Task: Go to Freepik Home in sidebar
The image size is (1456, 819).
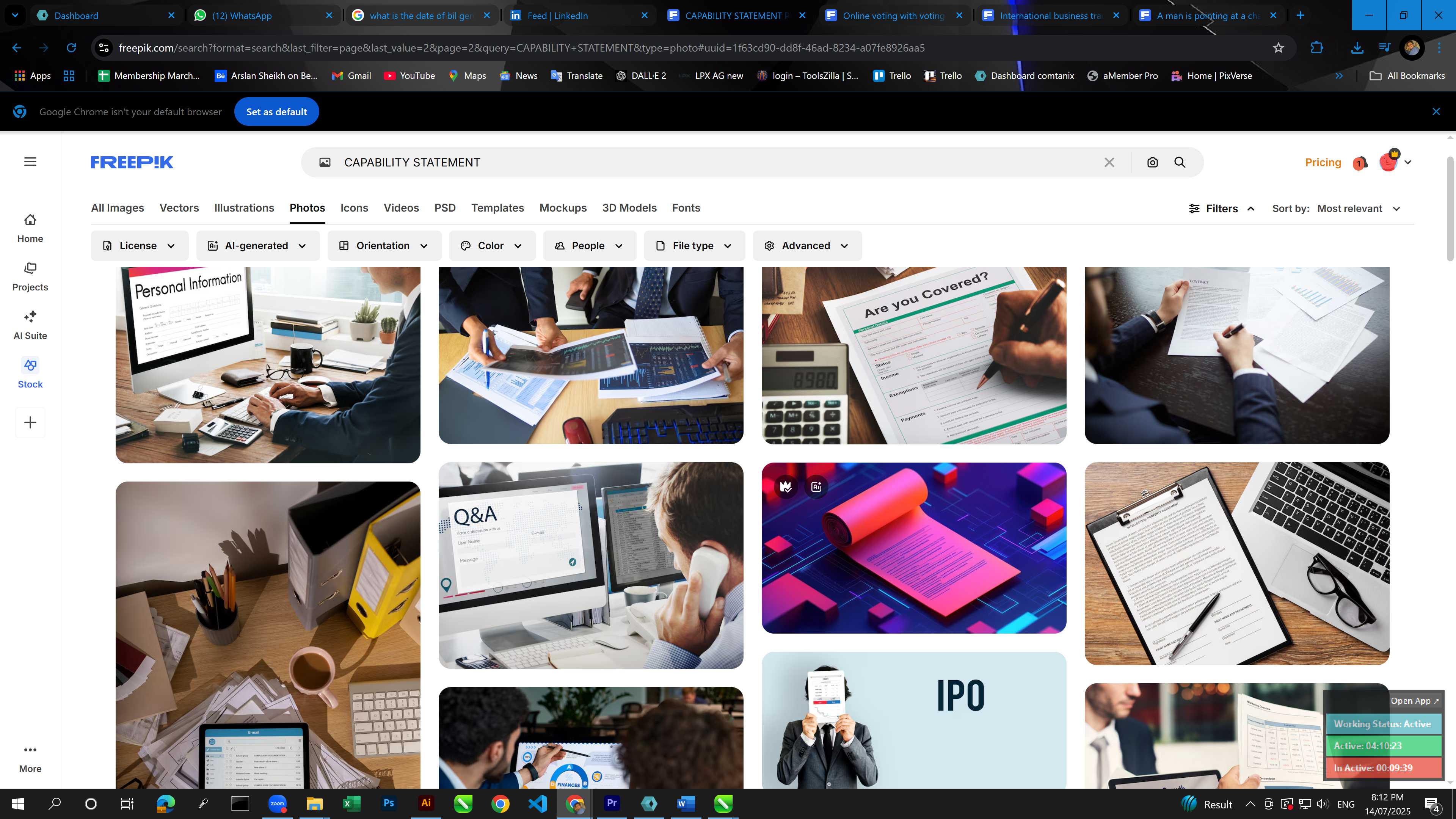Action: point(30,228)
